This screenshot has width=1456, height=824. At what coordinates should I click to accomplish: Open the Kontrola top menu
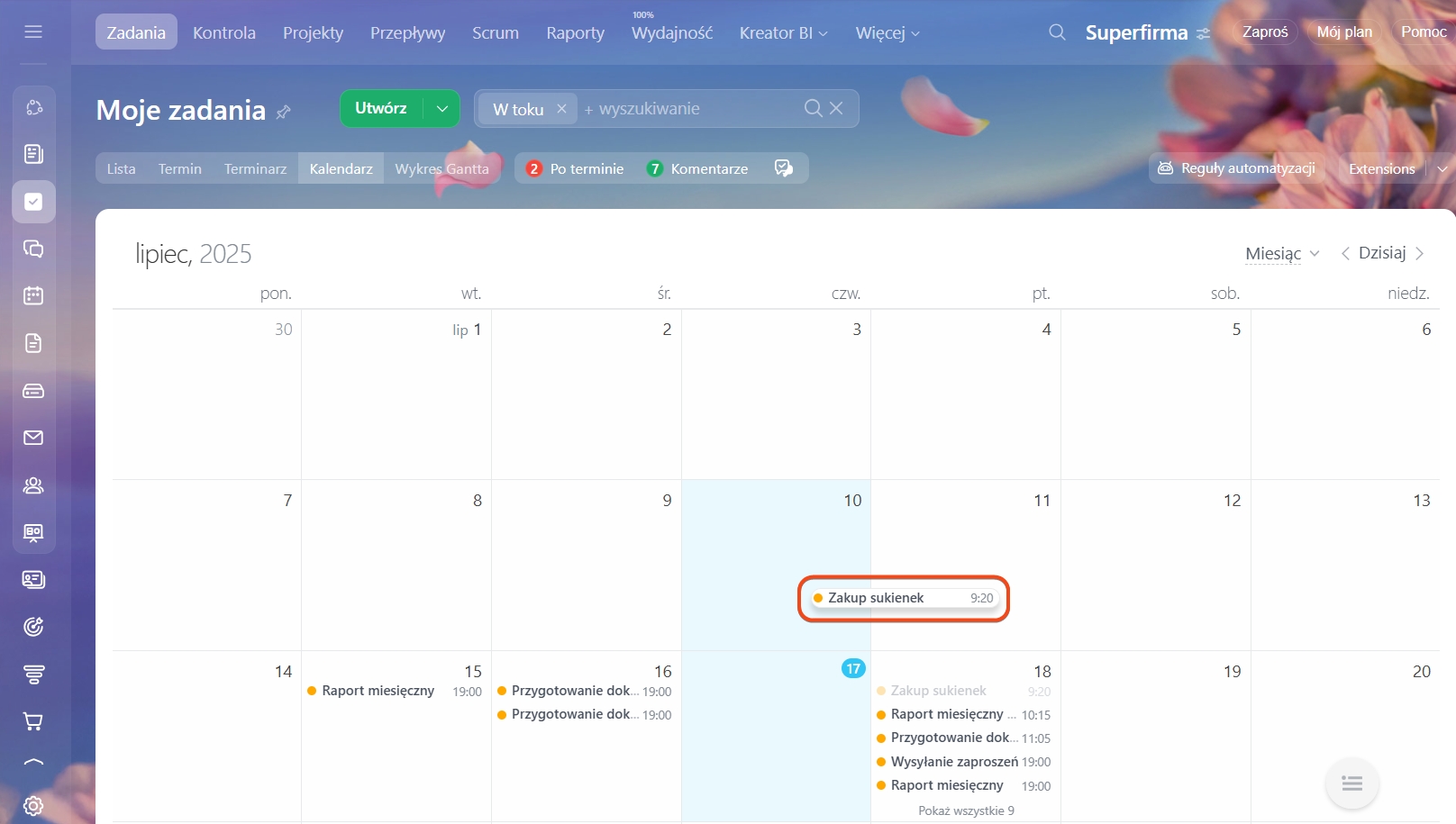[x=224, y=33]
